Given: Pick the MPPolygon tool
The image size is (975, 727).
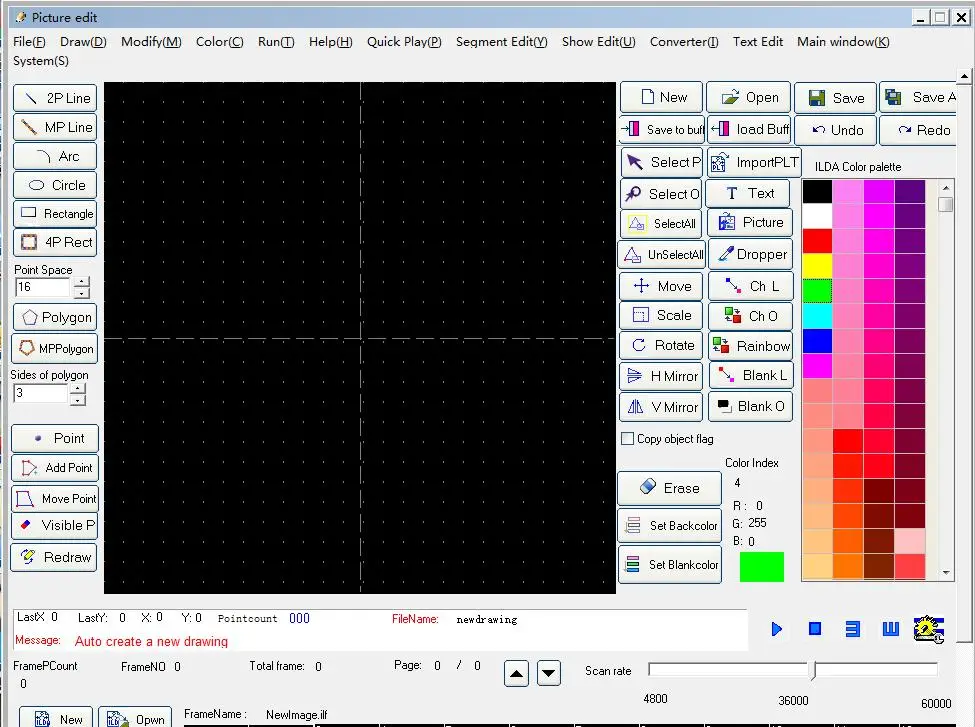Looking at the screenshot, I should [x=55, y=349].
